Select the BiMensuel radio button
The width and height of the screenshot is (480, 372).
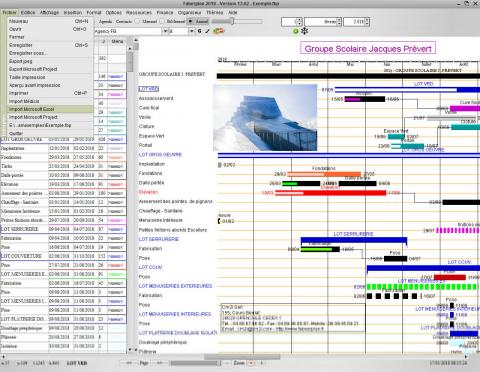pos(162,21)
